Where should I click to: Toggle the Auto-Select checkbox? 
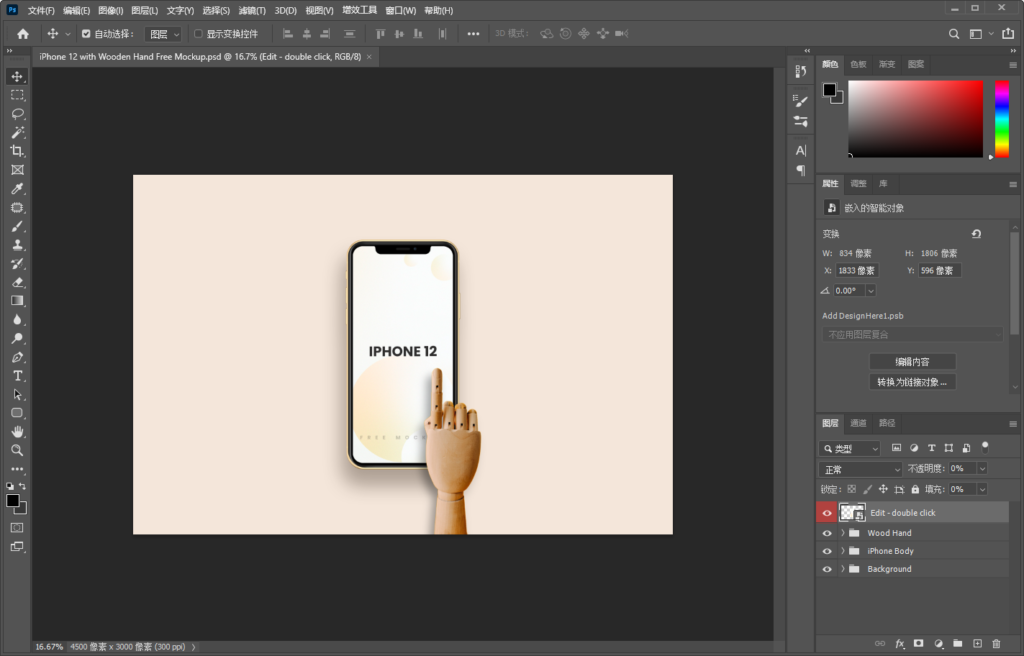point(86,34)
